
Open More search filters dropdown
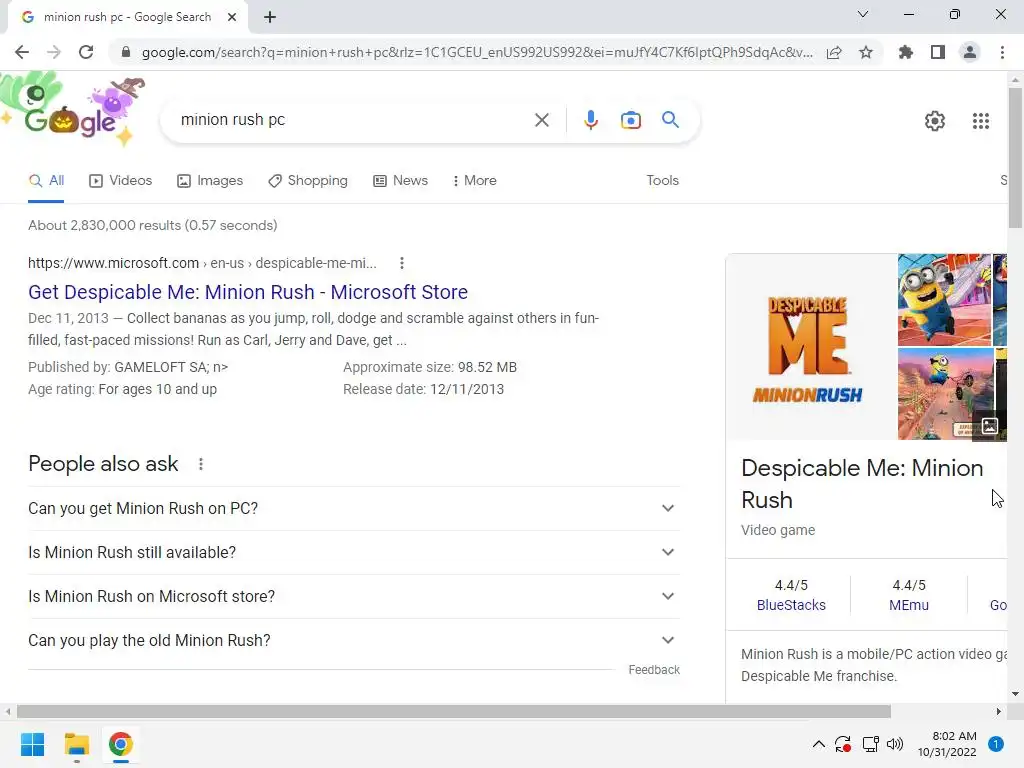(474, 180)
